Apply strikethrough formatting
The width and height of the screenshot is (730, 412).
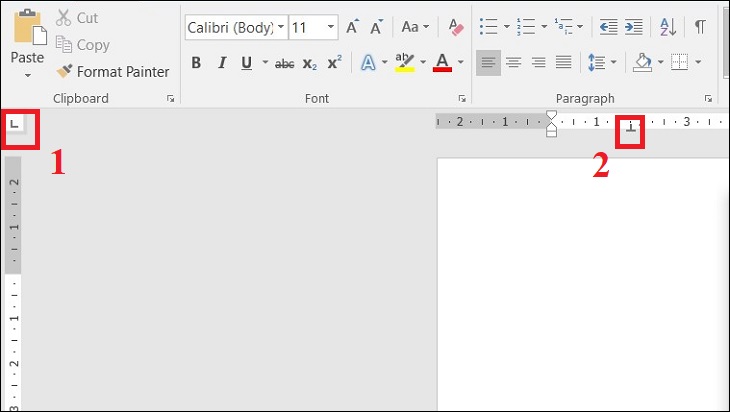click(x=285, y=63)
